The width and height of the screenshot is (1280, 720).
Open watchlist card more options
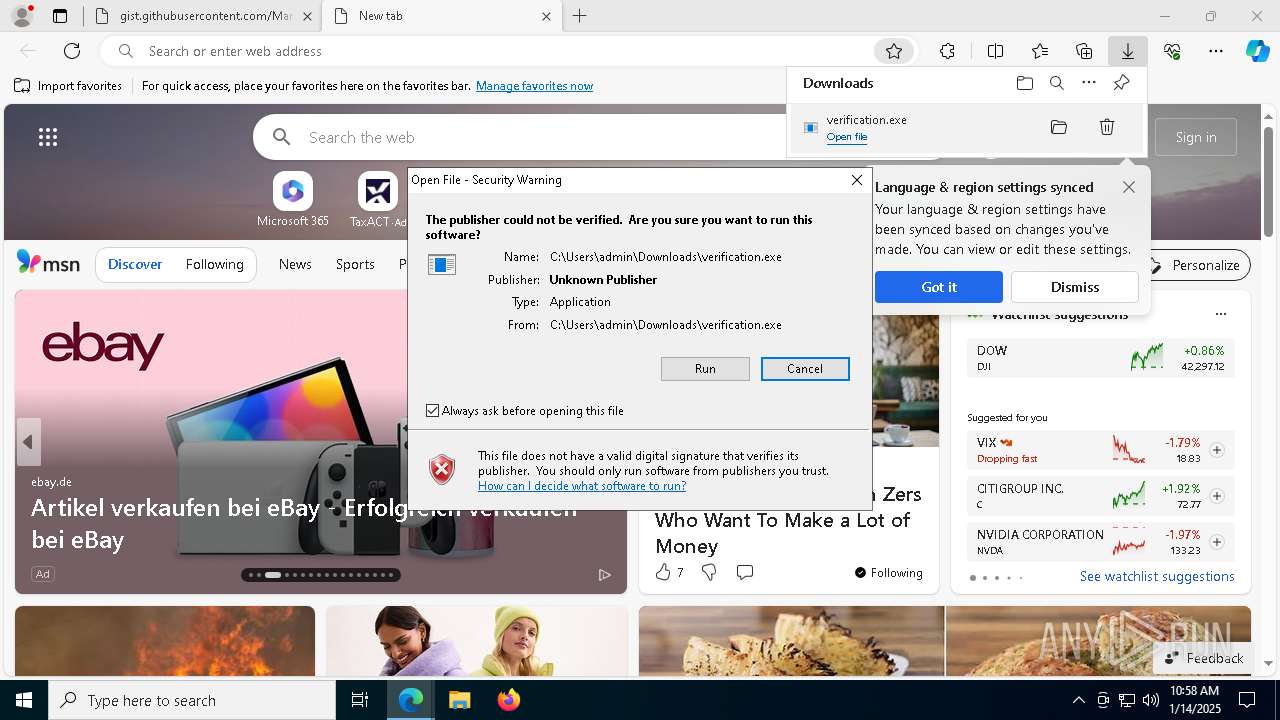(x=1220, y=314)
